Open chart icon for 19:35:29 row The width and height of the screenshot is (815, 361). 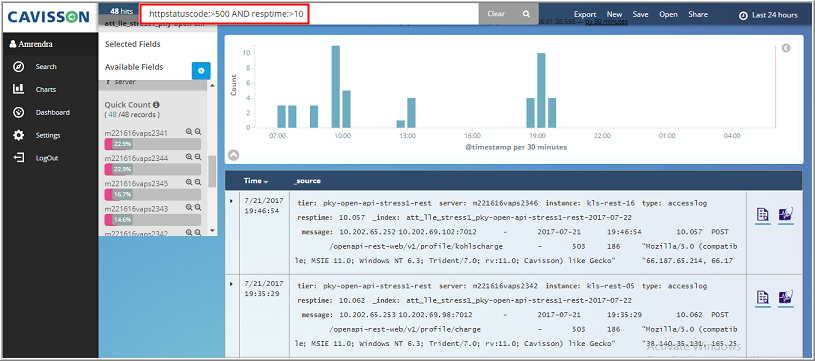pyautogui.click(x=786, y=298)
